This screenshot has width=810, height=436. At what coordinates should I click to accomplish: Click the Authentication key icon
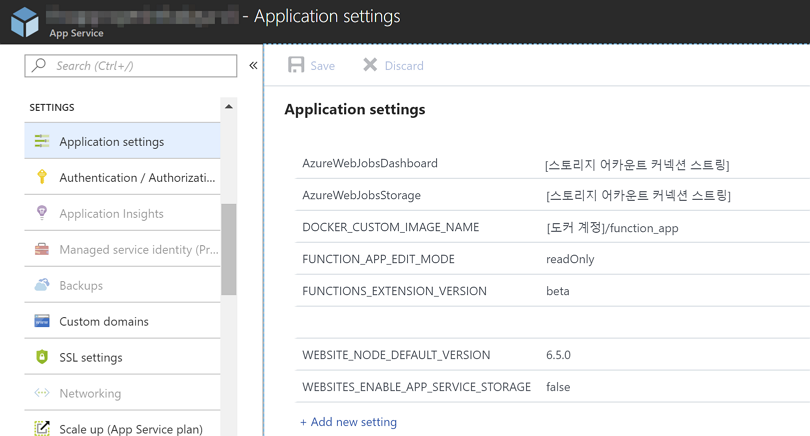(x=42, y=178)
